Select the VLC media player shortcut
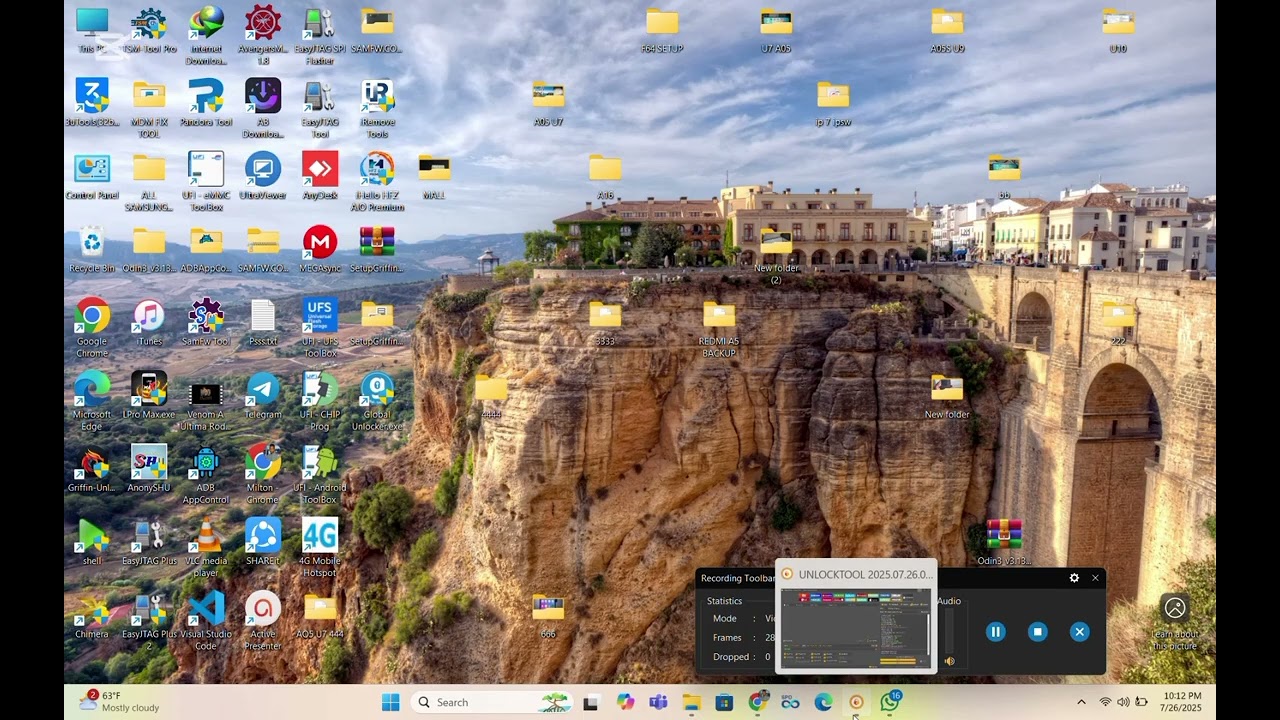Viewport: 1280px width, 720px height. tap(207, 548)
